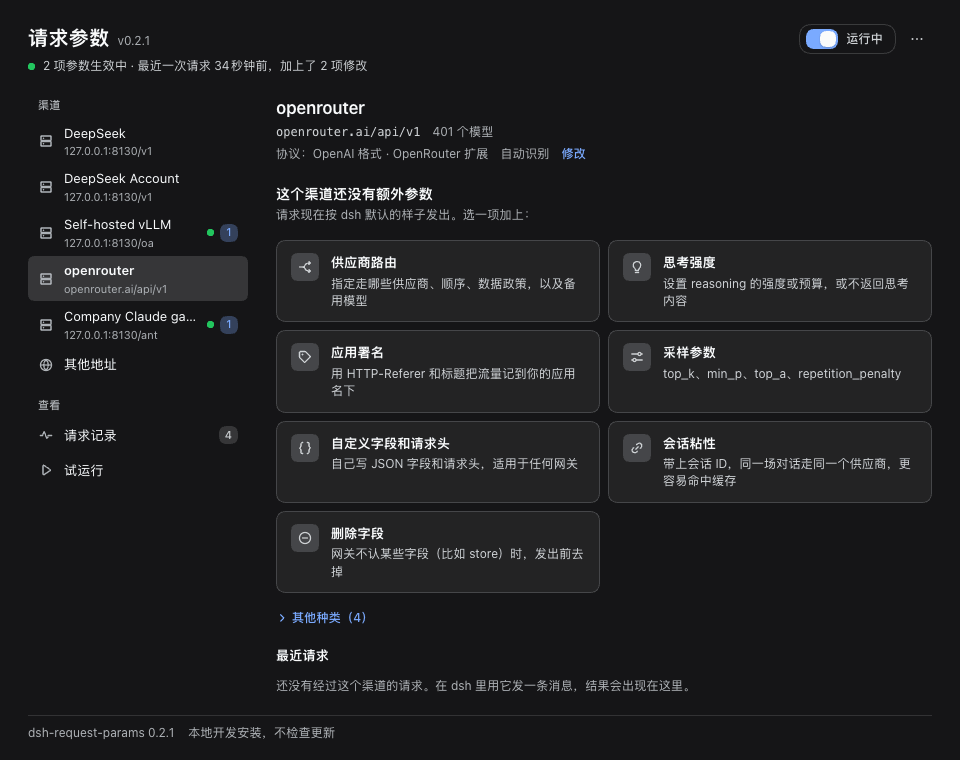Screen dimensions: 960x760
Task: Click the 请求参数 page title
Action: point(69,38)
